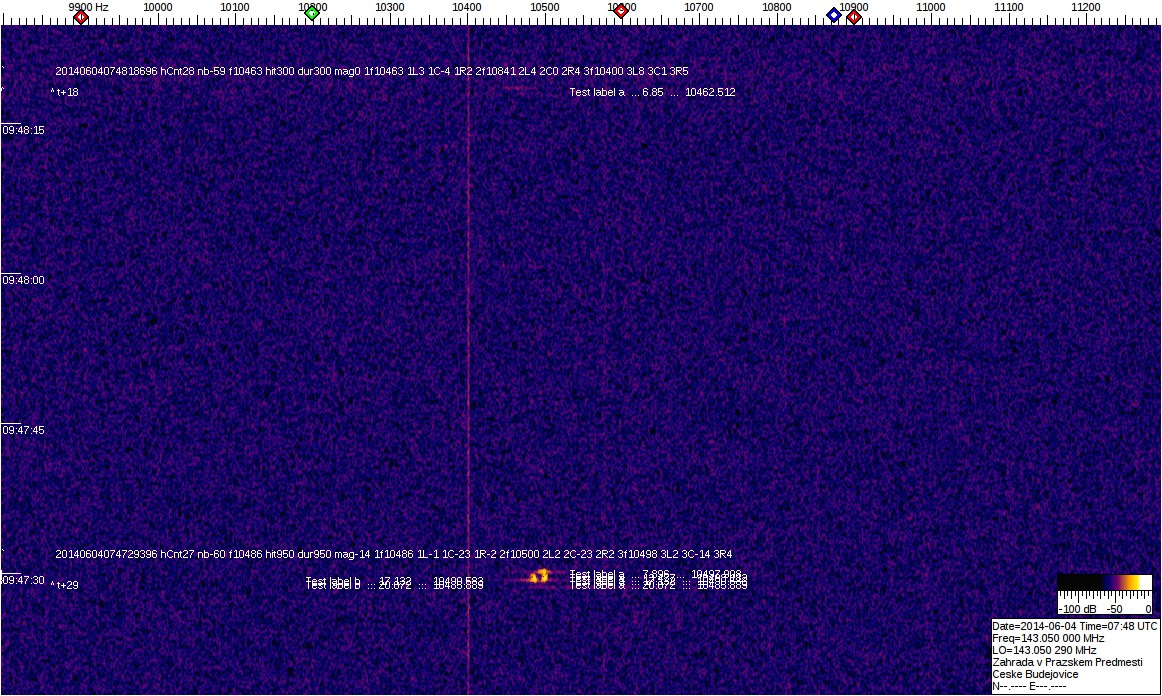Select the 09:47:45 time marker
The width and height of the screenshot is (1162, 696).
click(23, 430)
